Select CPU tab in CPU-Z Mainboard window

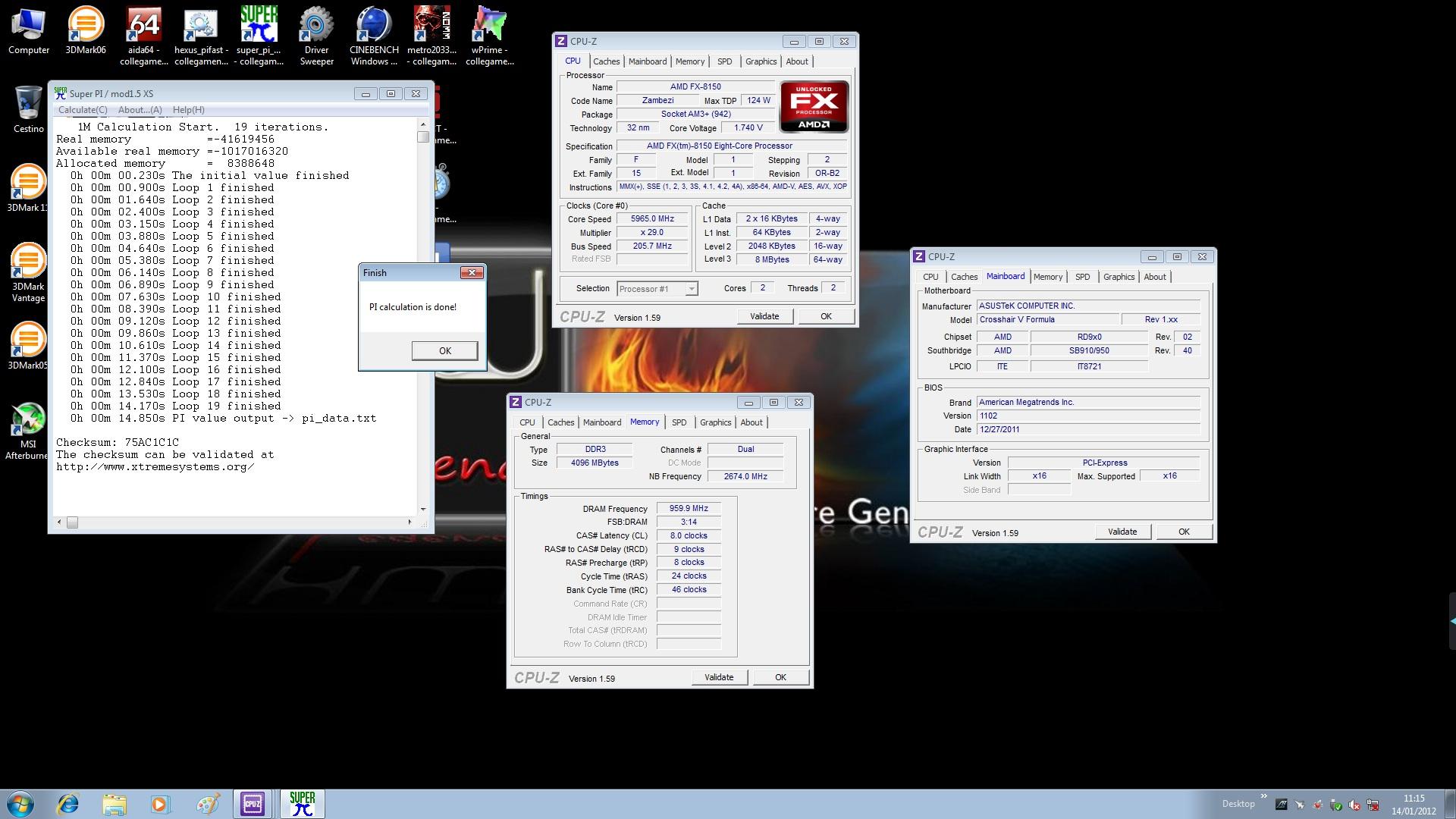click(x=930, y=277)
